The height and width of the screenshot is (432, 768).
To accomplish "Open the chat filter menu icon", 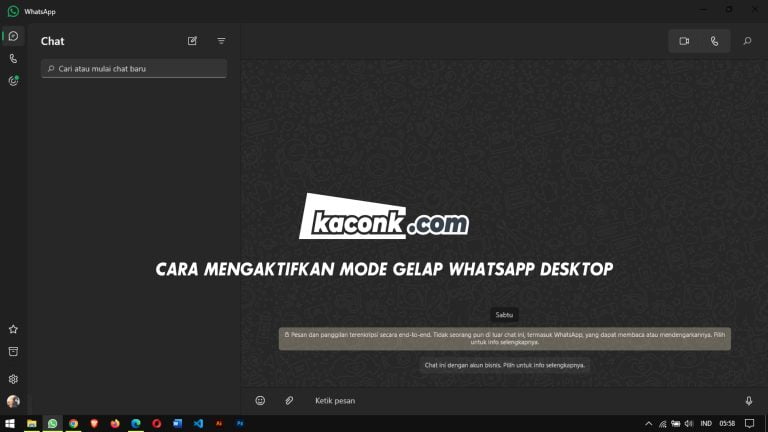I will point(221,41).
